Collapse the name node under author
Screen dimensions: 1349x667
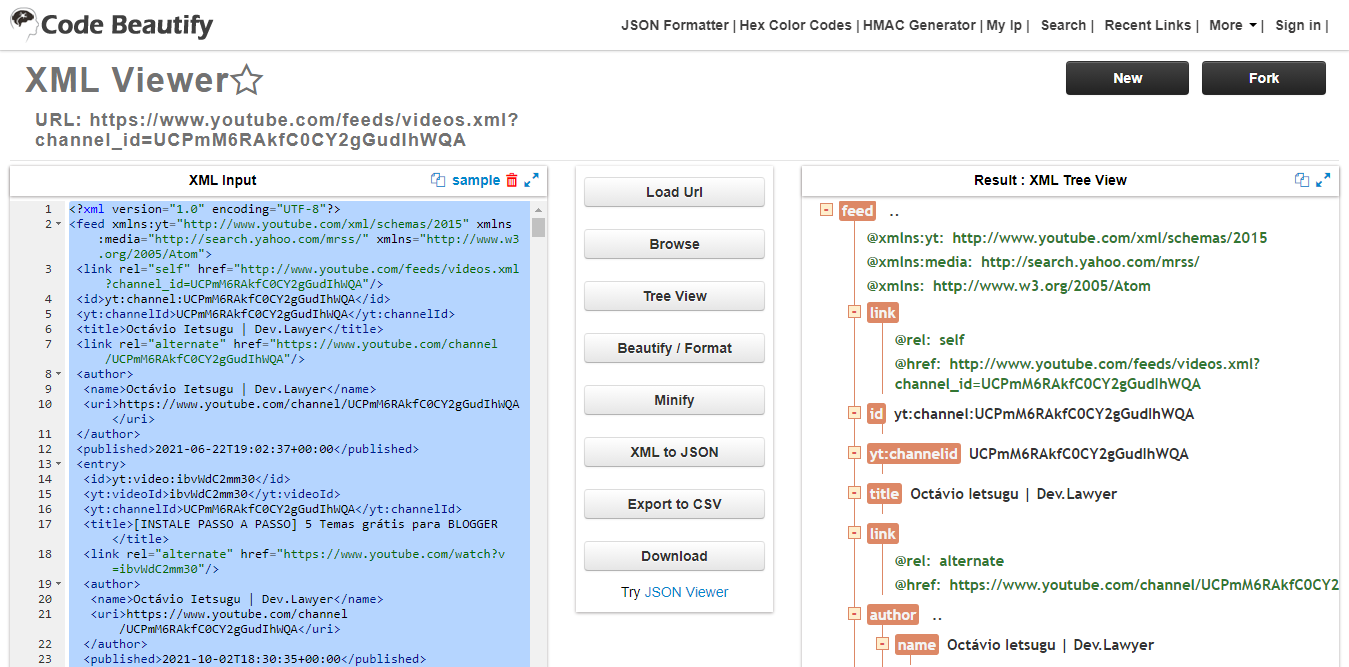(882, 644)
